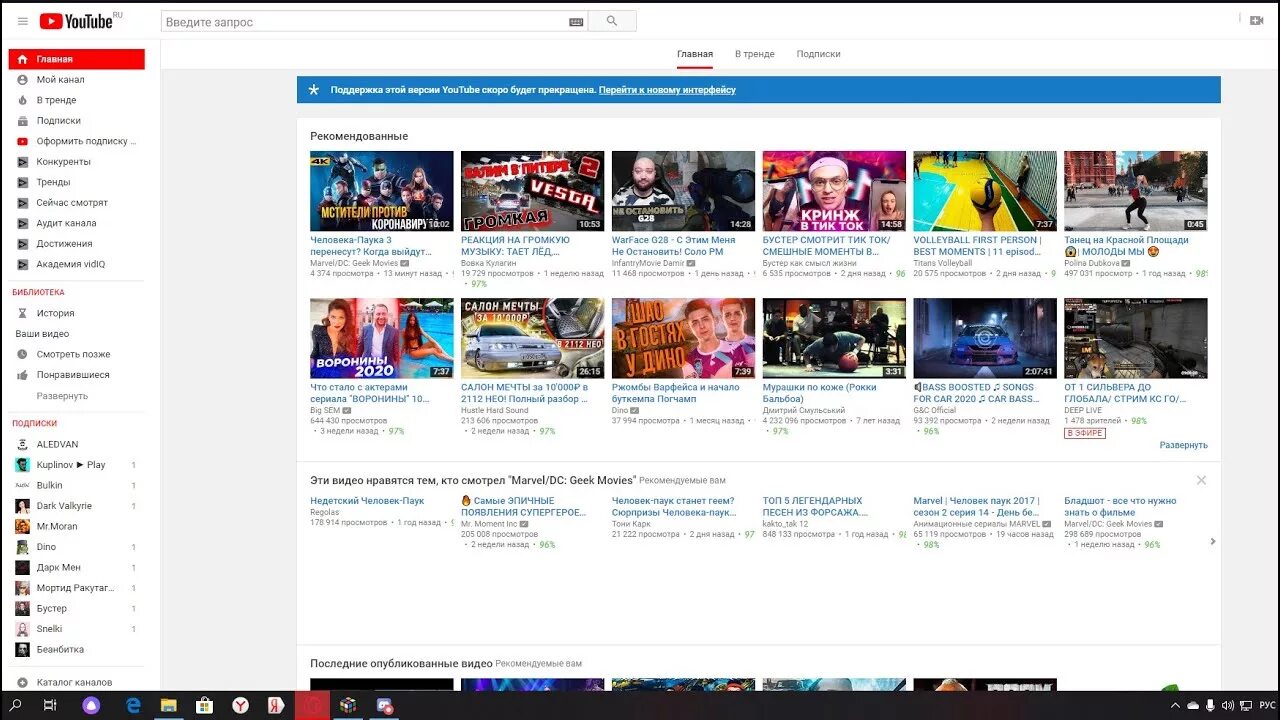Open Смотреть позже playlist
The image size is (1280, 720).
(x=76, y=354)
